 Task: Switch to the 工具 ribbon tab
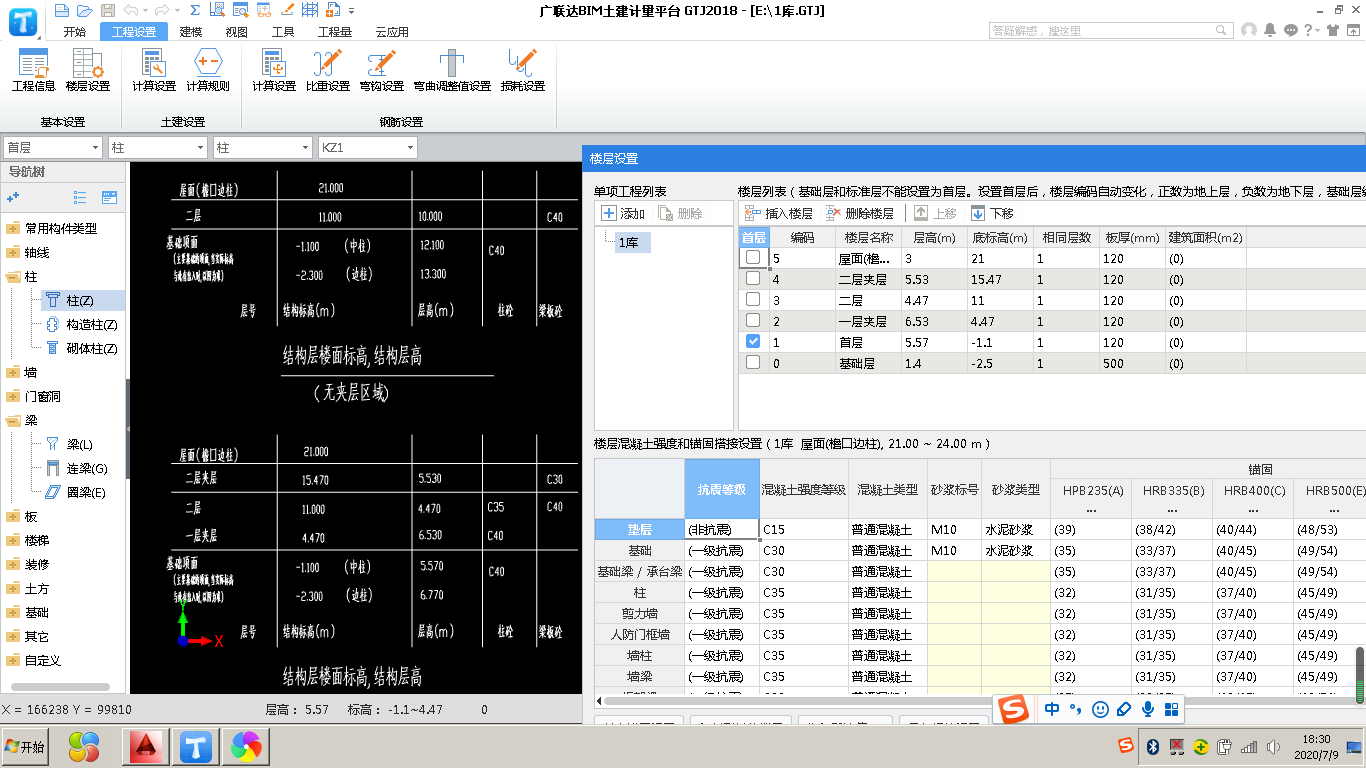point(283,31)
